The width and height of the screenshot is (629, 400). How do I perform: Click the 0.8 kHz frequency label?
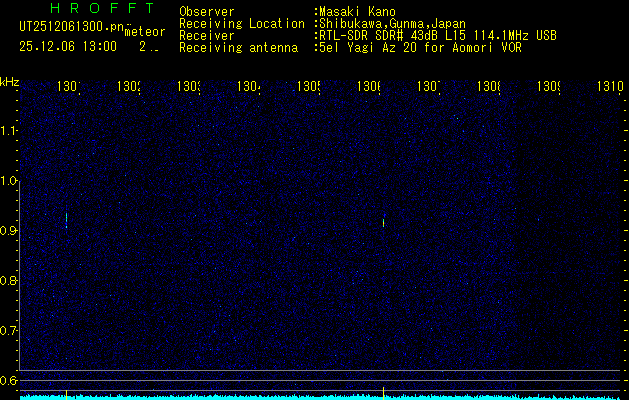click(x=8, y=280)
